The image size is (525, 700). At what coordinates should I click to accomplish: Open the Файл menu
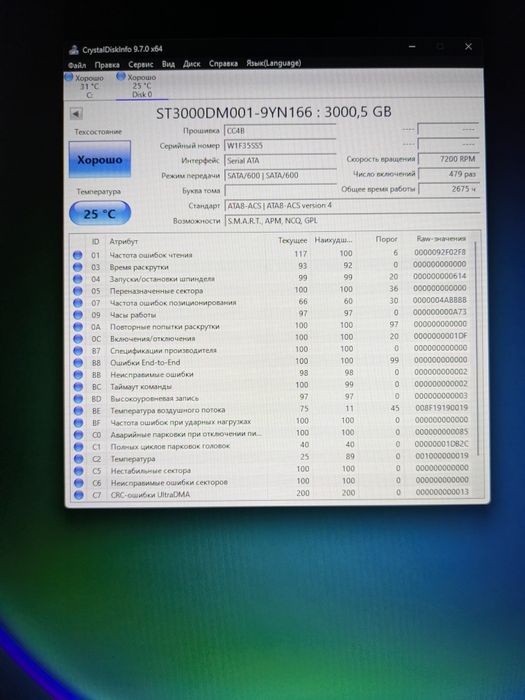pyautogui.click(x=76, y=65)
